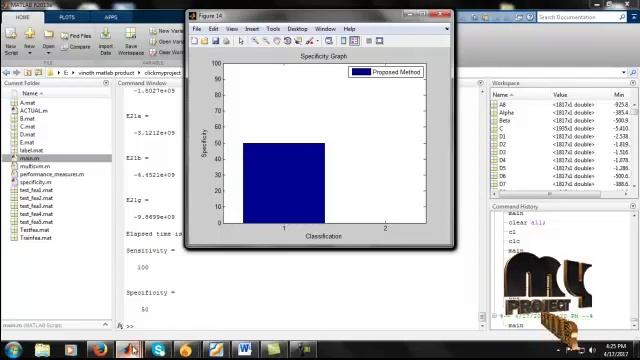
Task: Open the New dropdown in MATLAB ribbon
Action: 29,53
